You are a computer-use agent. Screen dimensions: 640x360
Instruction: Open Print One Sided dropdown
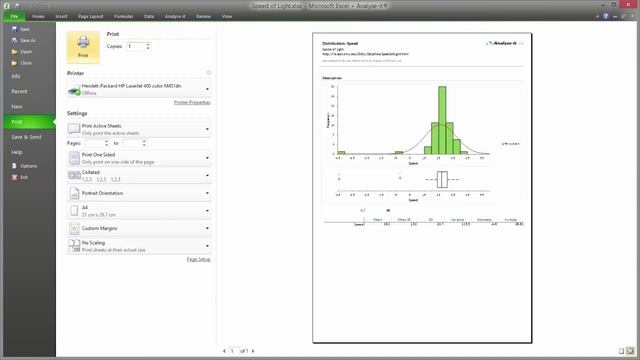(207, 158)
